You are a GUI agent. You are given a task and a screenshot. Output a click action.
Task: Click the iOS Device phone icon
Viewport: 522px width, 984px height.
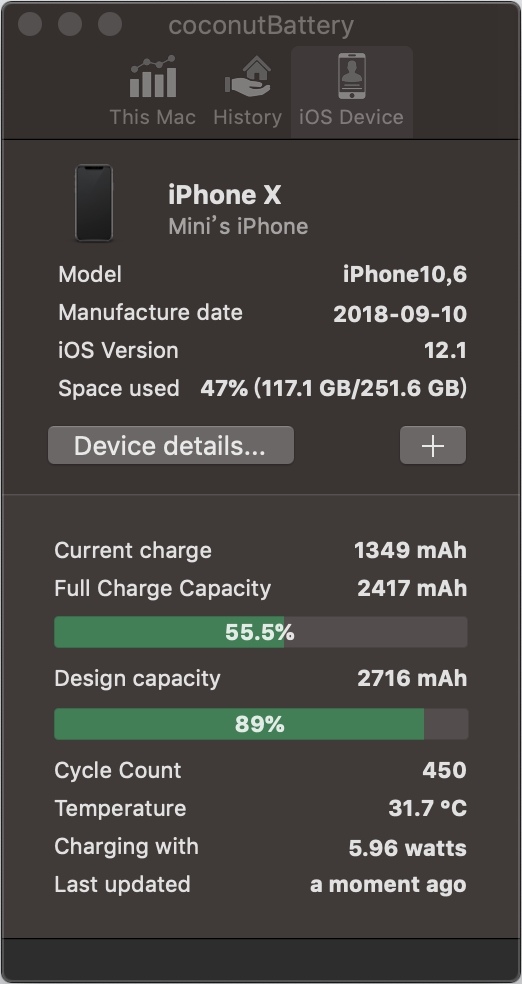(x=352, y=76)
